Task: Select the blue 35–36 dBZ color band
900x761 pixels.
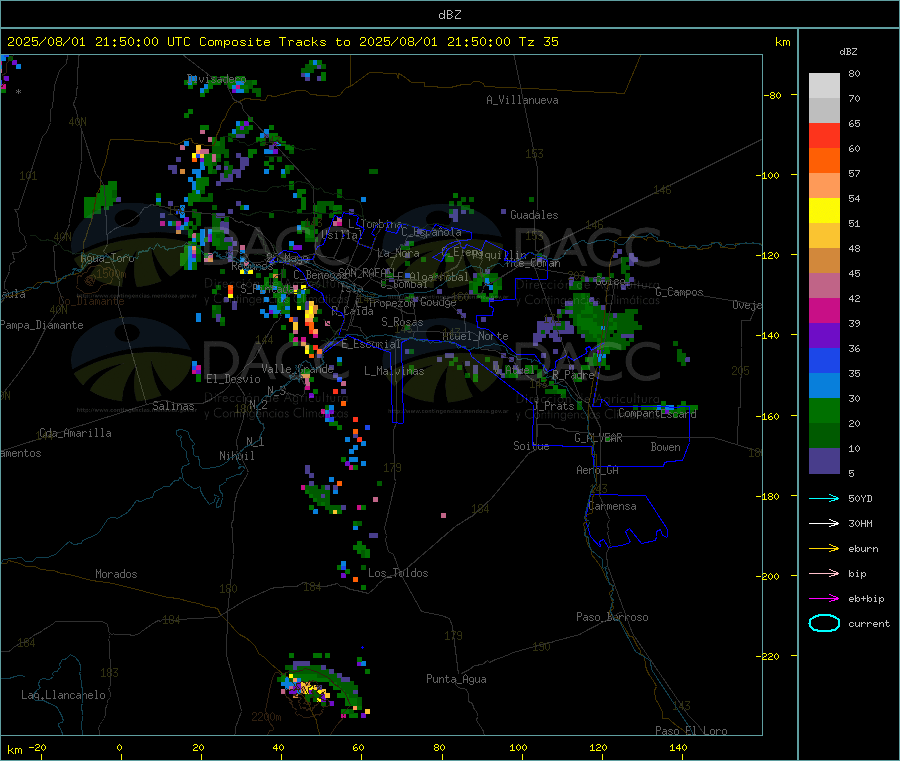Action: point(824,360)
